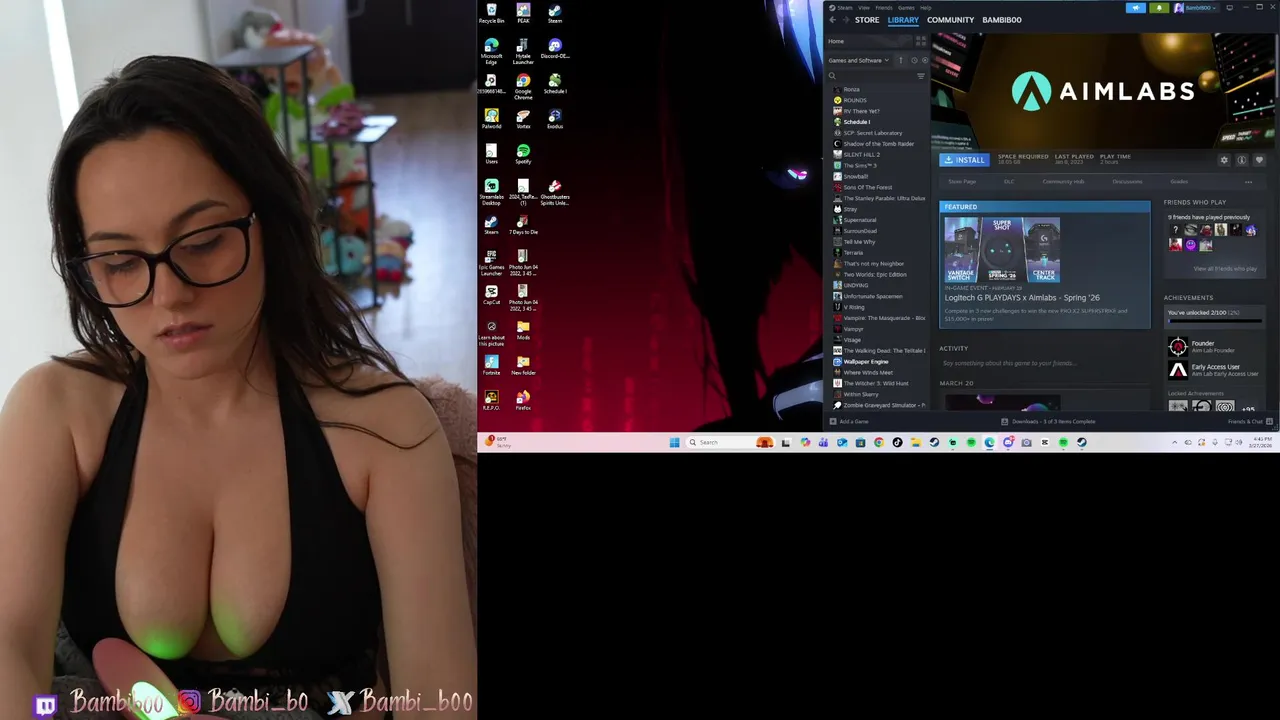
Task: Open View menu in Steam
Action: [x=864, y=7]
